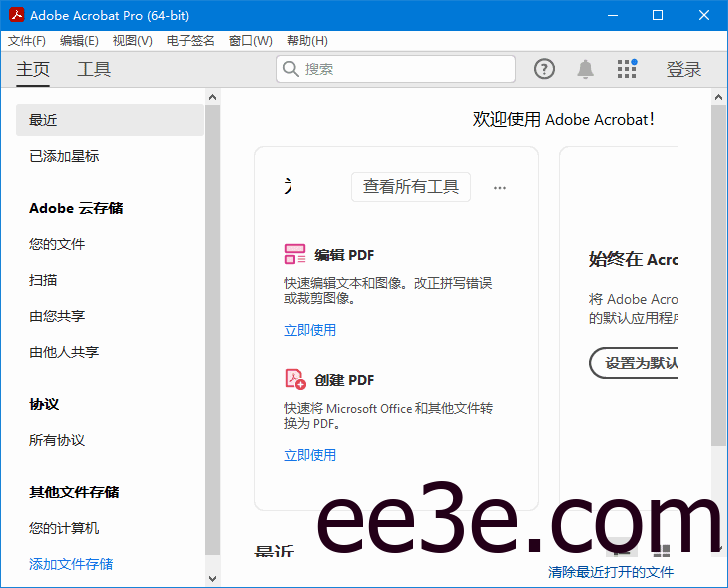Click sidebar scrollbar up arrow
728x588 pixels.
coord(213,97)
